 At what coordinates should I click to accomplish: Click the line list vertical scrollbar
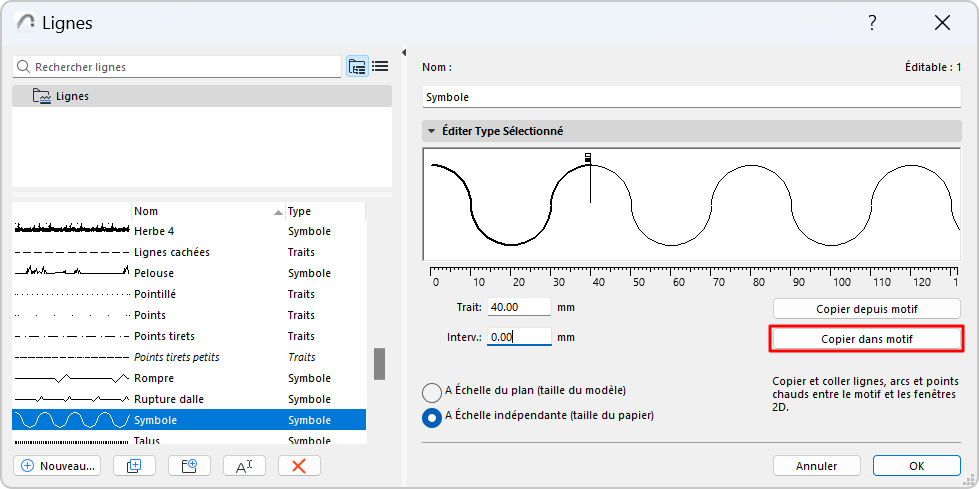[380, 363]
